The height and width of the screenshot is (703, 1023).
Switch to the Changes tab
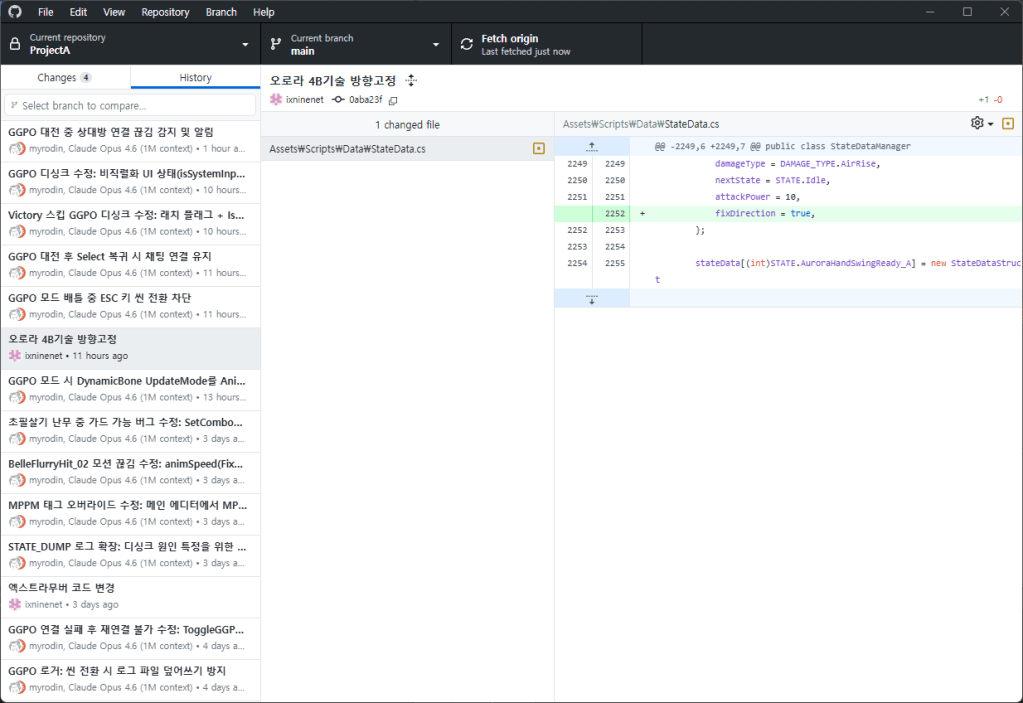pyautogui.click(x=65, y=77)
